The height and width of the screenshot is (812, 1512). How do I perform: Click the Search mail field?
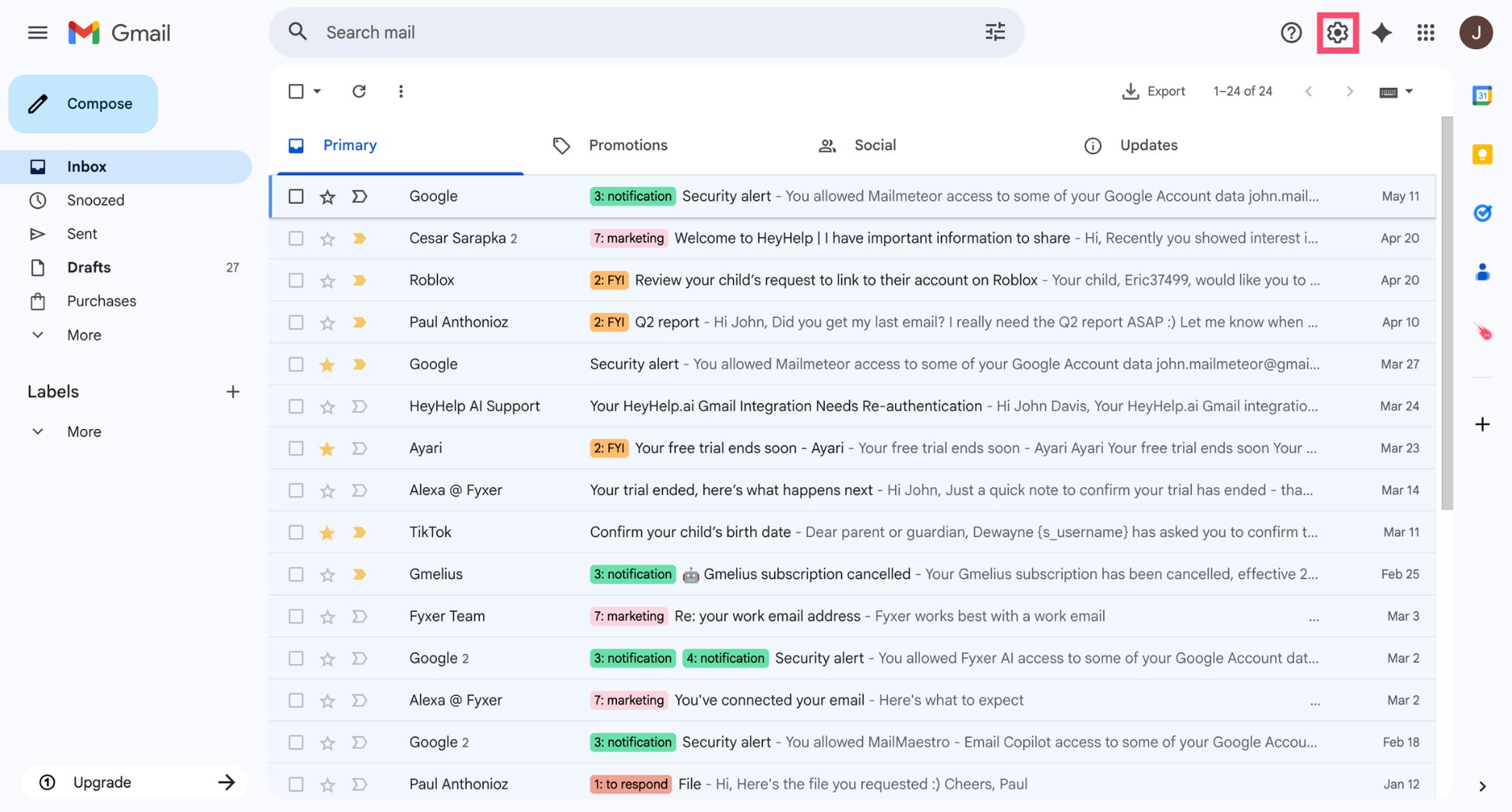(x=647, y=32)
